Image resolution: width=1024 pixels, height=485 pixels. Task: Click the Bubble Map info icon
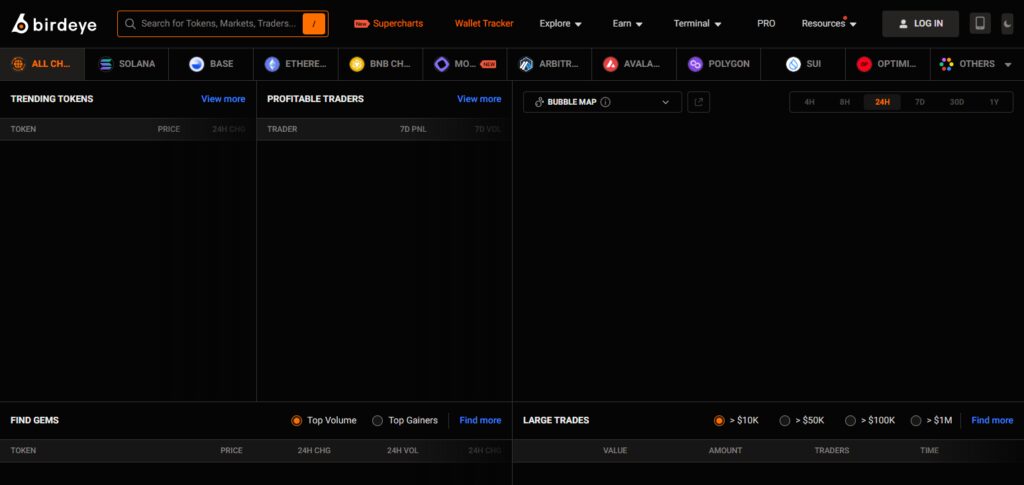[605, 102]
